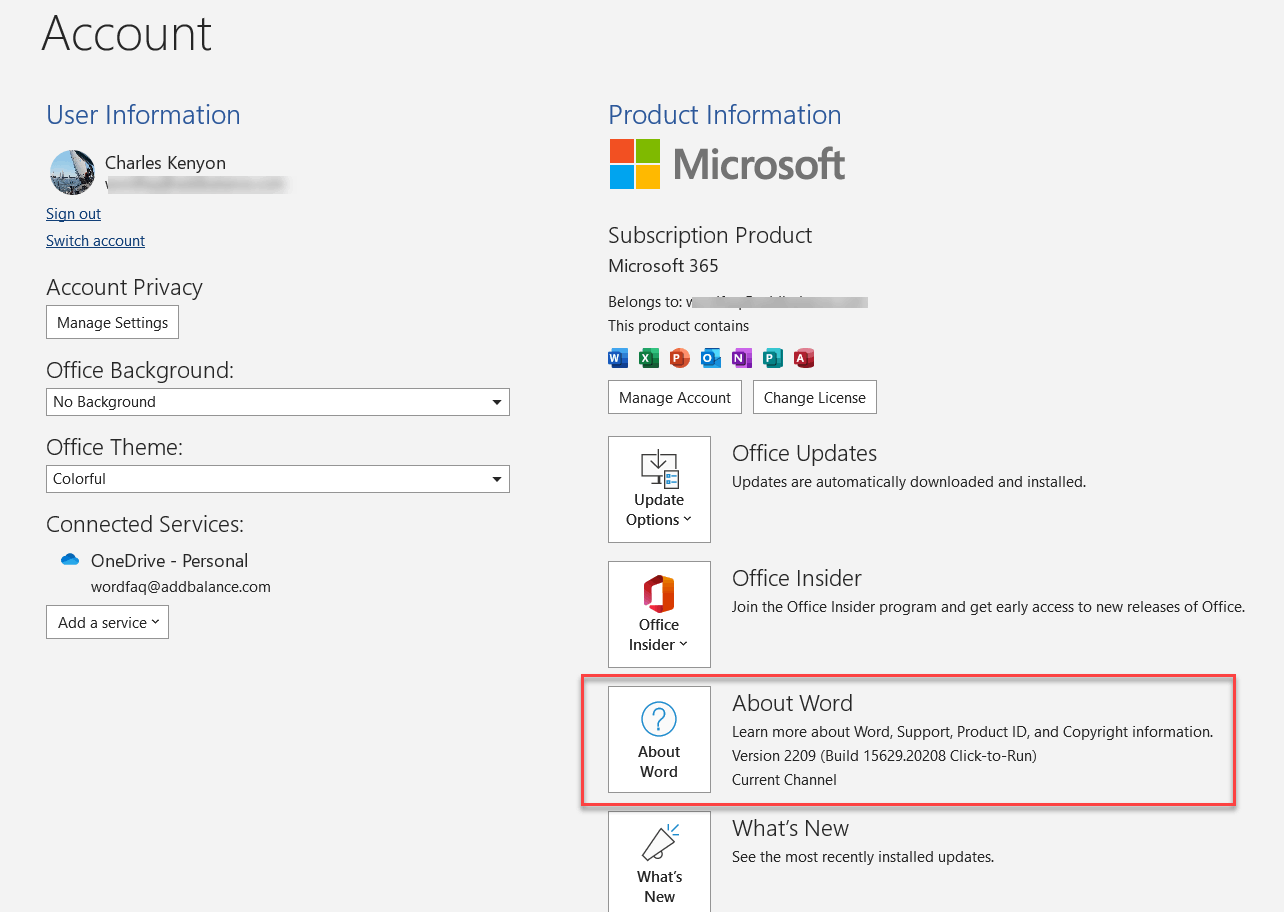1284x912 pixels.
Task: Click the User Information heading
Action: click(x=143, y=115)
